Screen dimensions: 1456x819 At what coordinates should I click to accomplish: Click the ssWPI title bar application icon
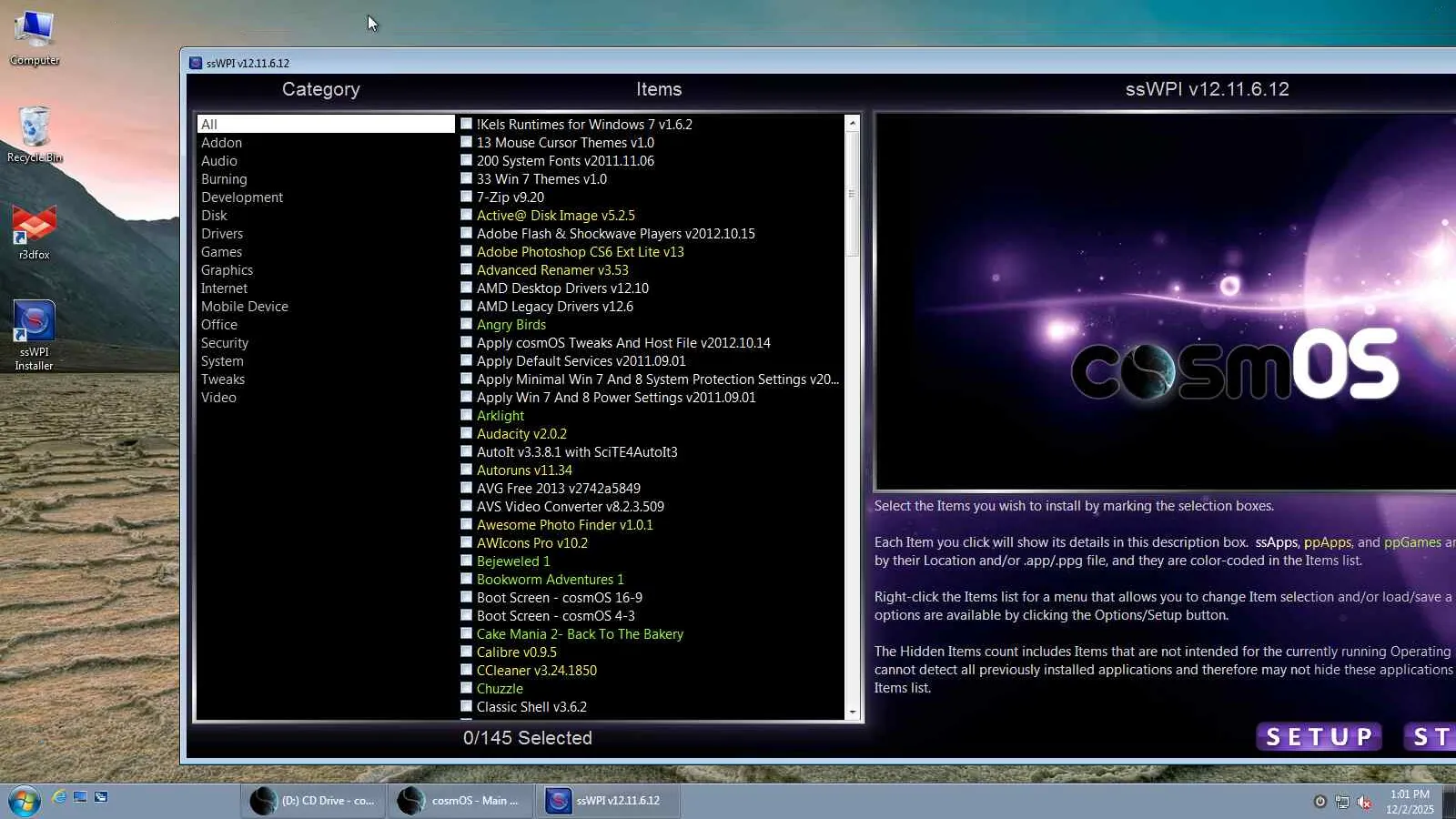click(x=196, y=63)
